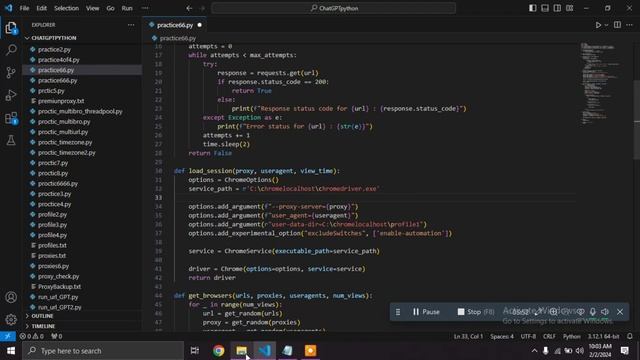The width and height of the screenshot is (640, 360).
Task: Click the ChatGPTpython command center search box
Action: [333, 8]
